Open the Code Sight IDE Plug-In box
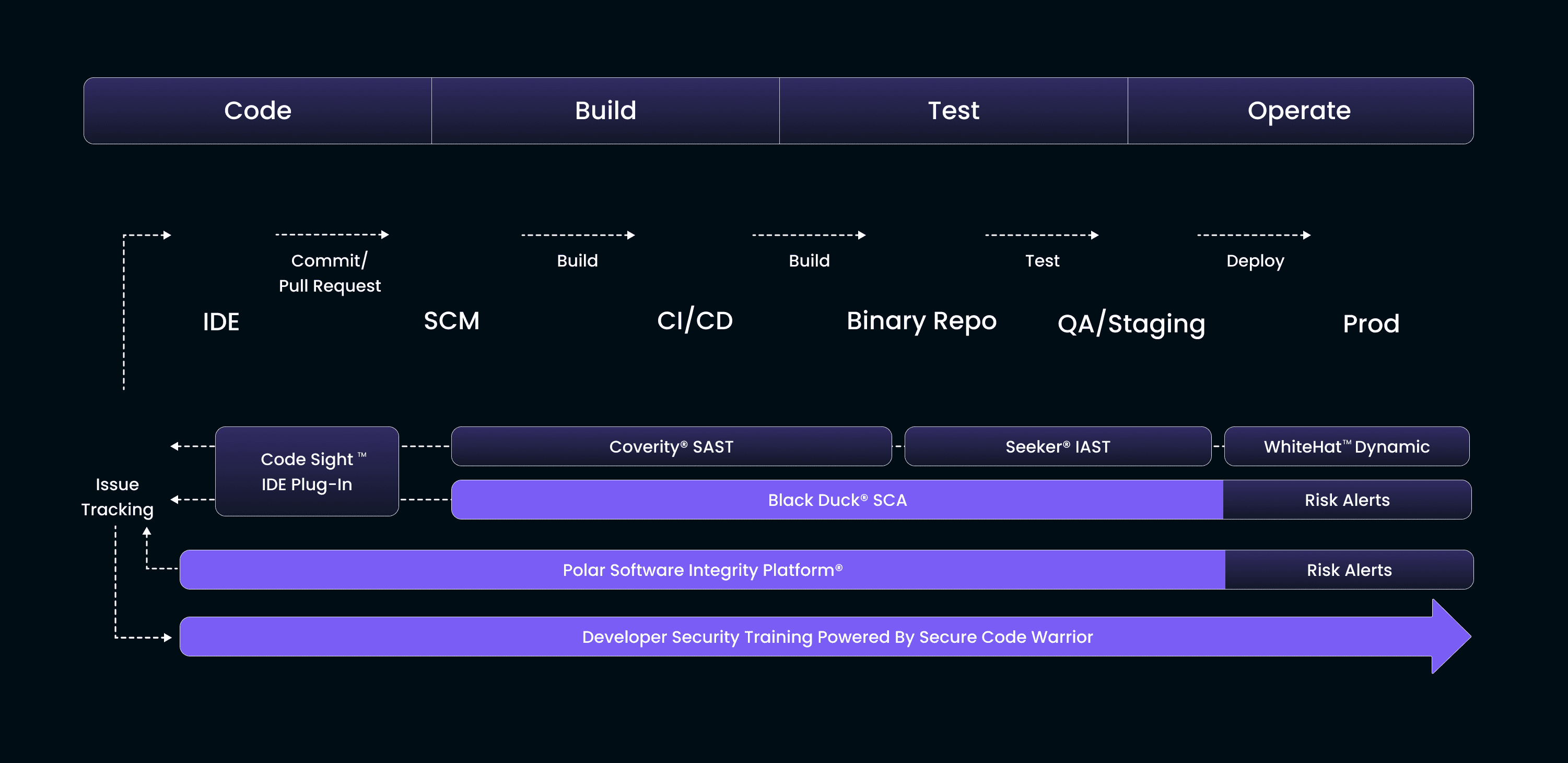 coord(307,471)
